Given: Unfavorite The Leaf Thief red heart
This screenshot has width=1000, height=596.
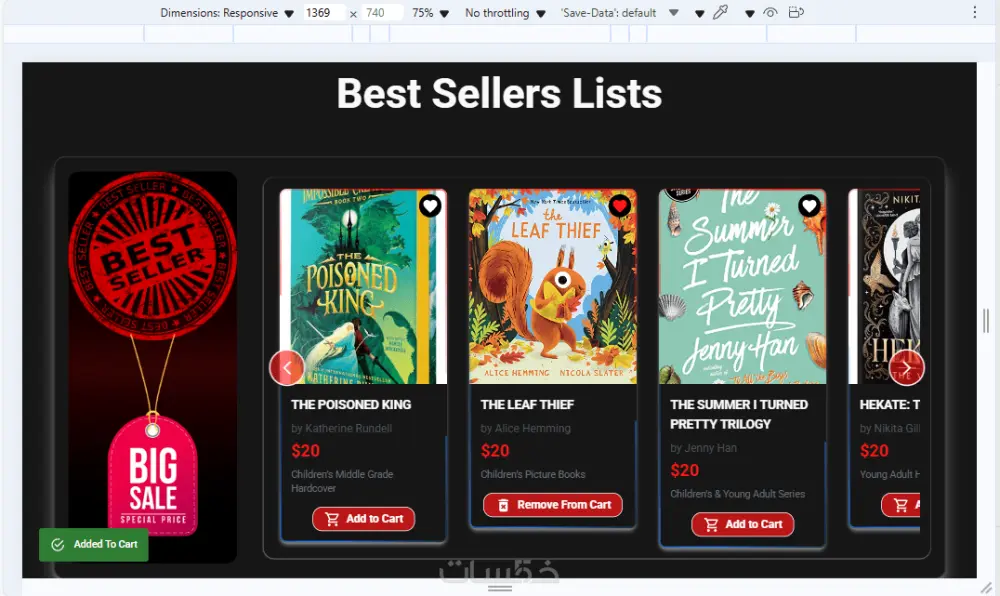Looking at the screenshot, I should (620, 206).
